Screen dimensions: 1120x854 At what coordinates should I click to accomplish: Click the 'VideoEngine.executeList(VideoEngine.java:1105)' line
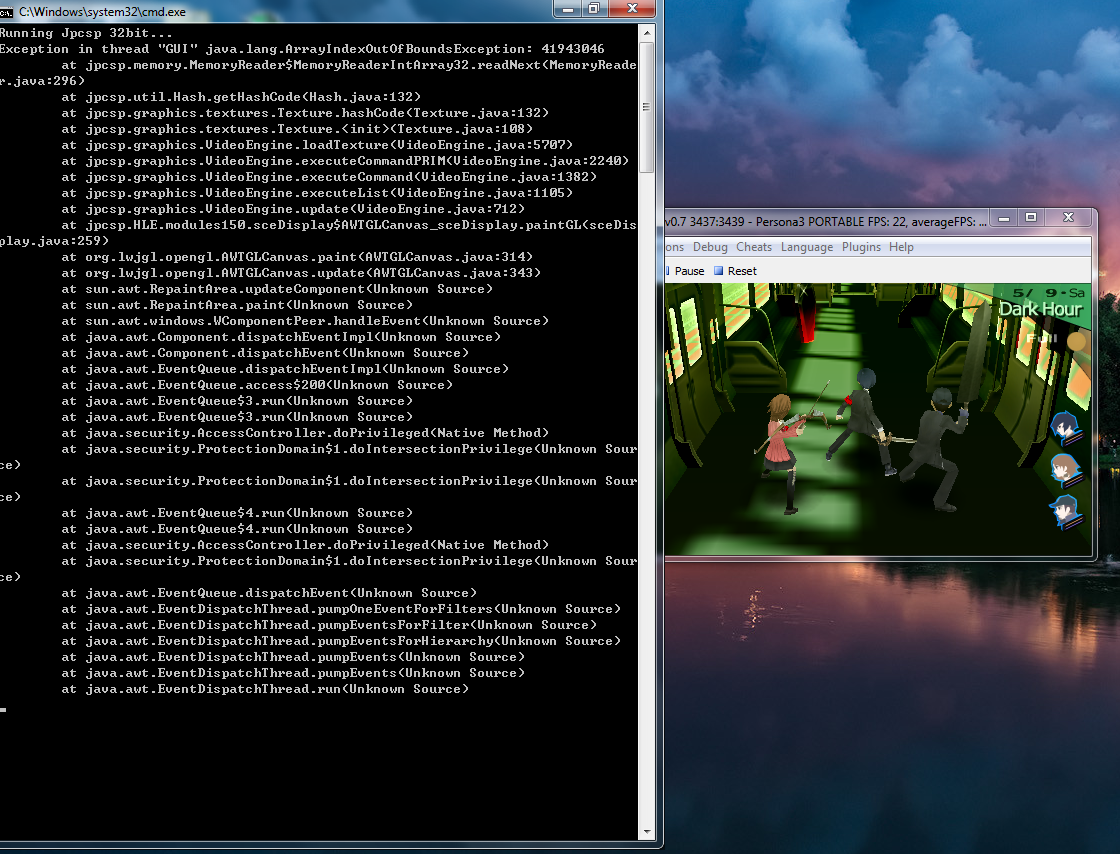click(x=317, y=193)
